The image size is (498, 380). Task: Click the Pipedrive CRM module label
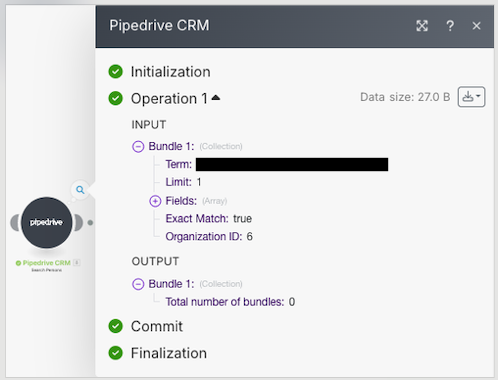(47, 263)
